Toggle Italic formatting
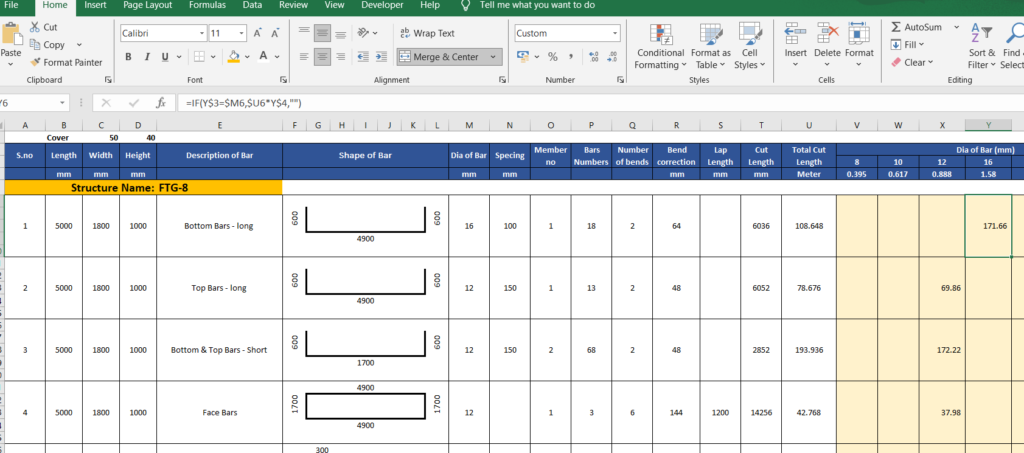This screenshot has height=453, width=1024. click(x=146, y=57)
